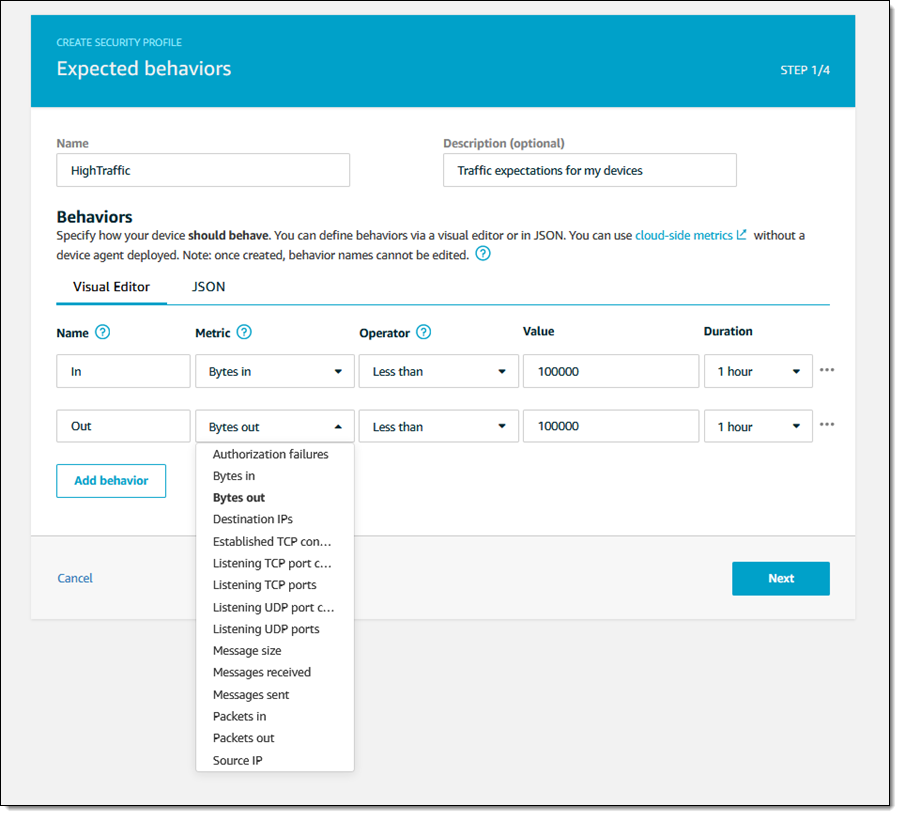900x816 pixels.
Task: Click the Add behavior button
Action: pyautogui.click(x=111, y=481)
